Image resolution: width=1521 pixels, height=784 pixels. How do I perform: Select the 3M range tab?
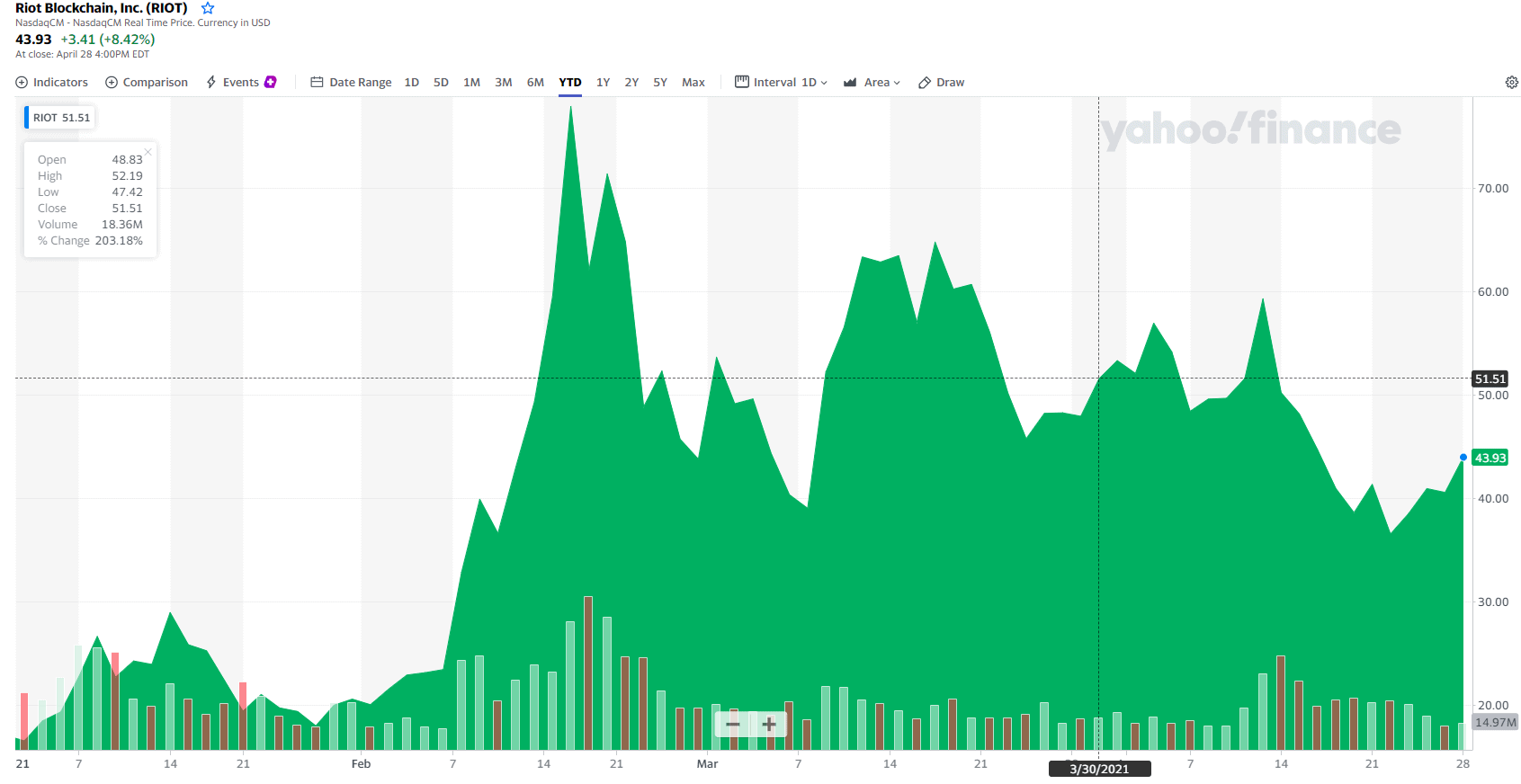tap(503, 82)
